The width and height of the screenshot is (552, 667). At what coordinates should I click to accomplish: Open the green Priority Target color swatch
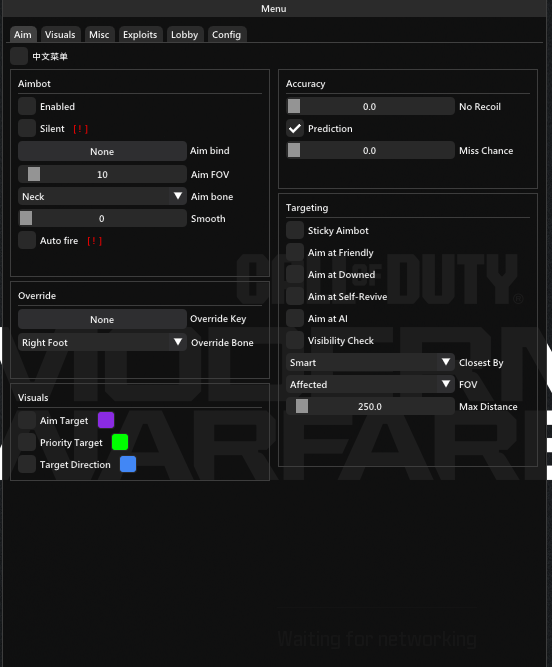120,442
